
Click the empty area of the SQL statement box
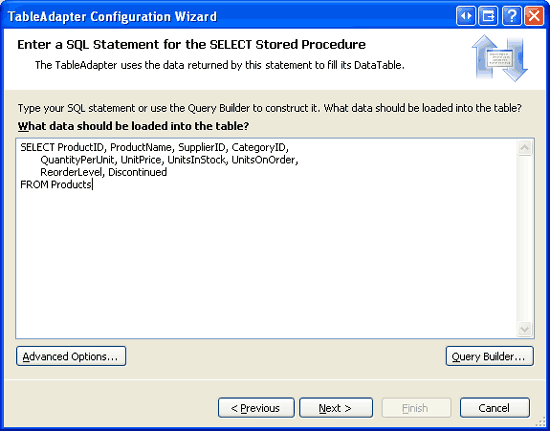pyautogui.click(x=267, y=263)
